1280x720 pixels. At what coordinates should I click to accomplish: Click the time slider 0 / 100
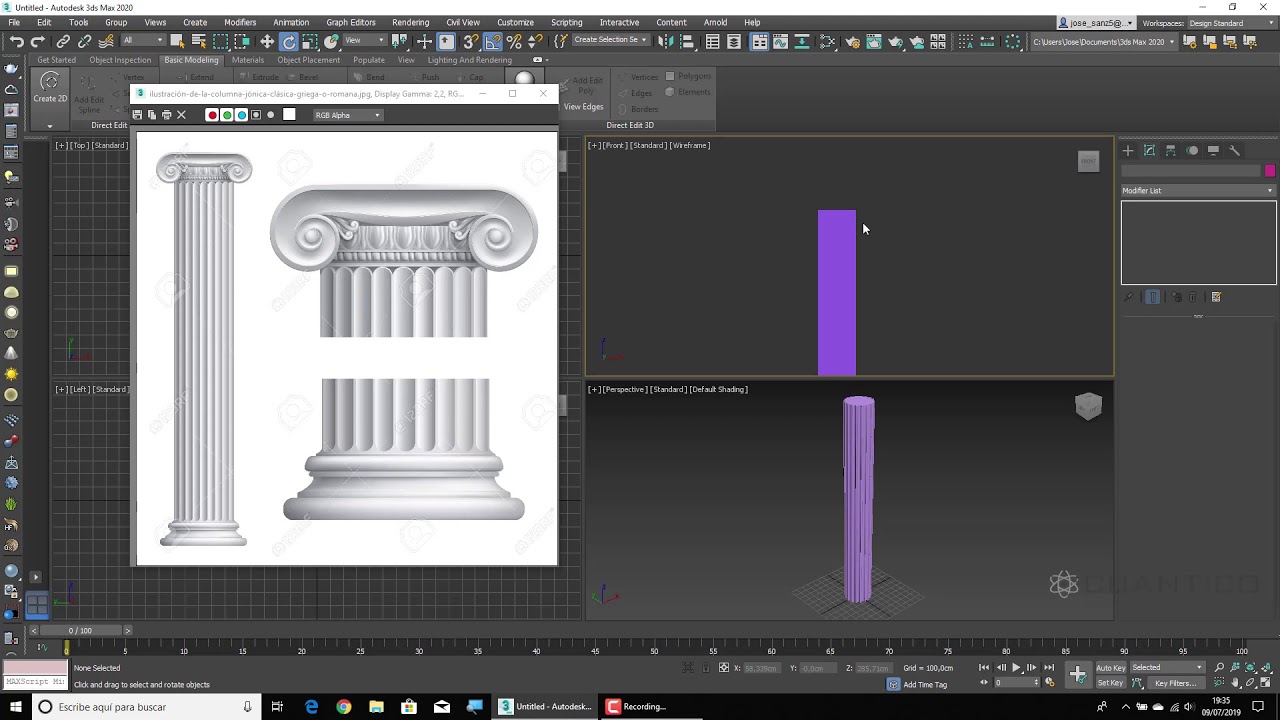coord(79,631)
